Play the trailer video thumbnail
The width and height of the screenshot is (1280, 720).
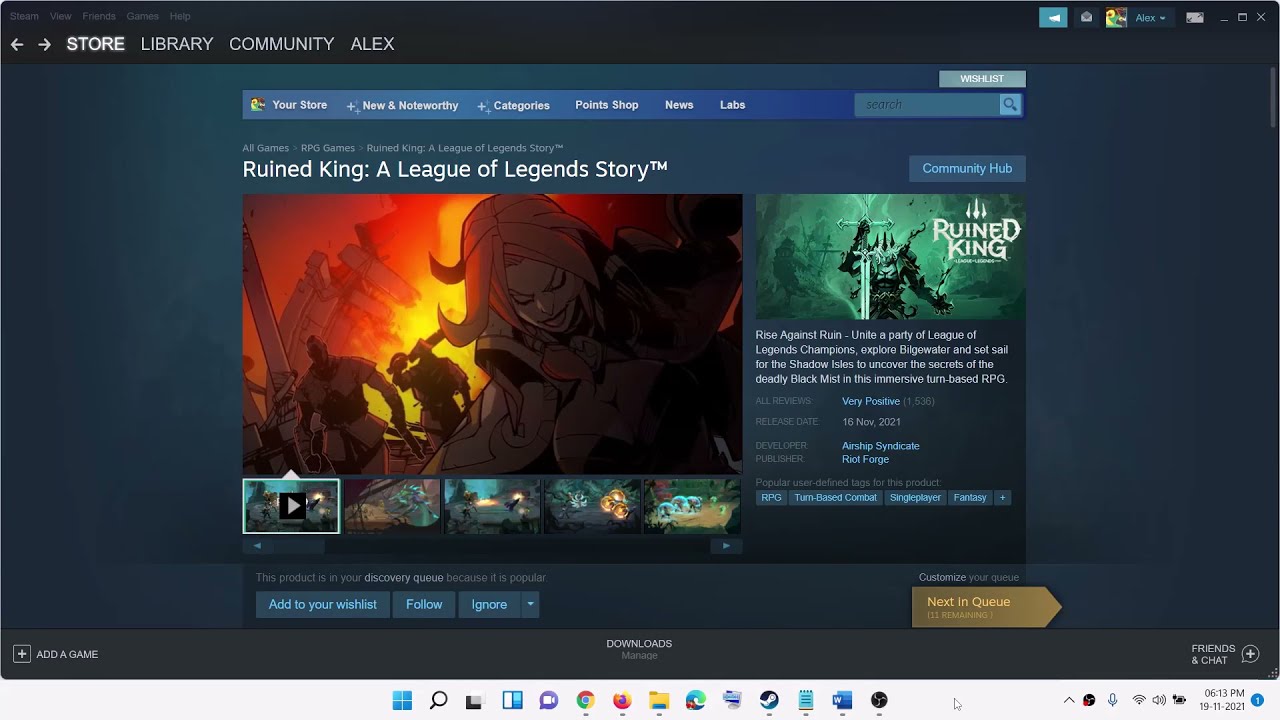pos(291,506)
